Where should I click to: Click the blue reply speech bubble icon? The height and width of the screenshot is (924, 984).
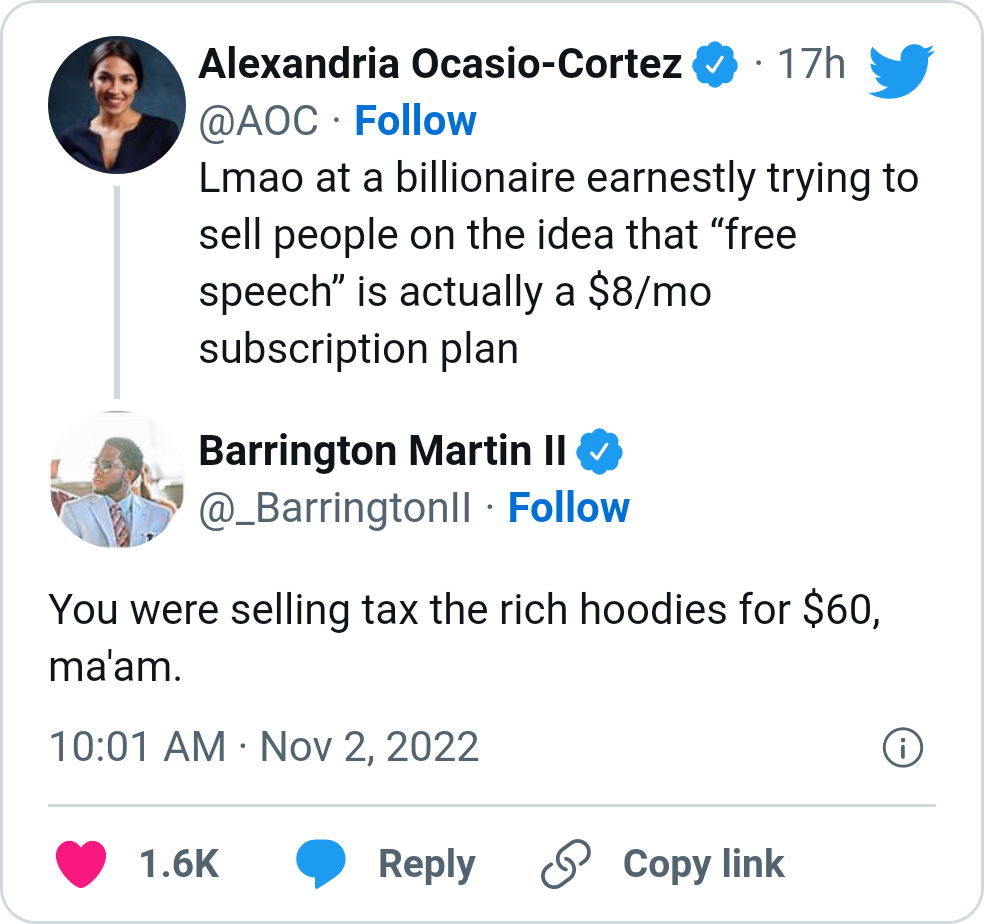pos(321,864)
